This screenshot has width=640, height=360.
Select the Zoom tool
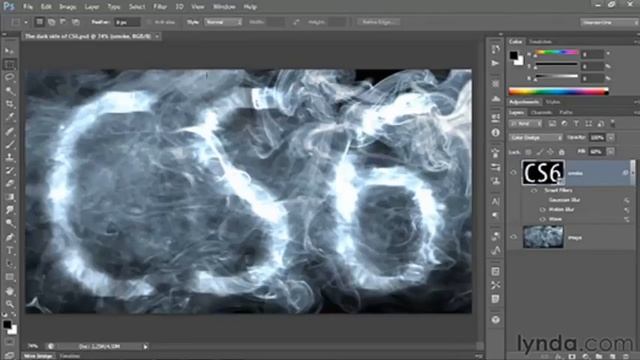click(x=10, y=304)
